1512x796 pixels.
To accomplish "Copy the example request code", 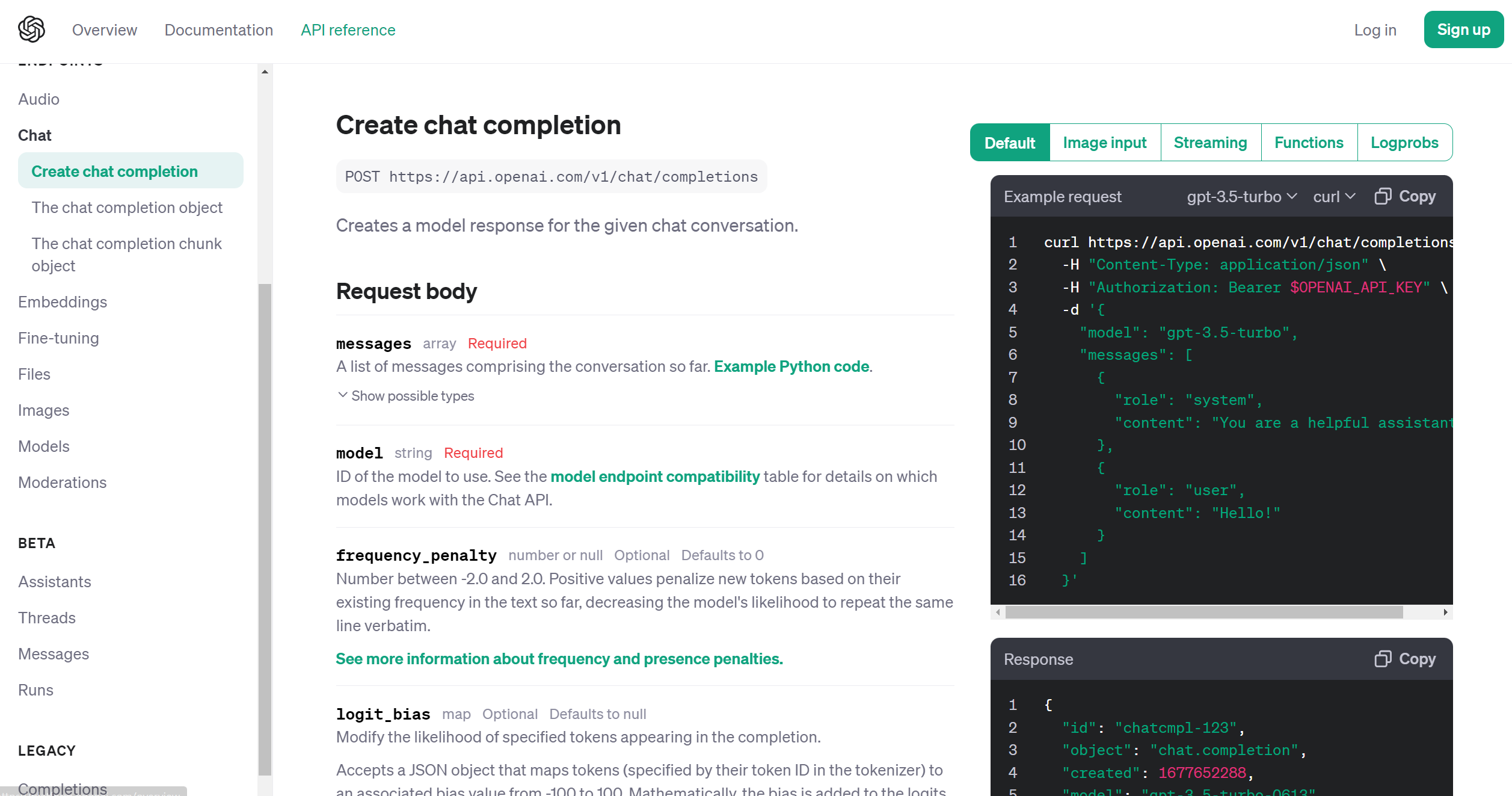I will [x=1406, y=196].
